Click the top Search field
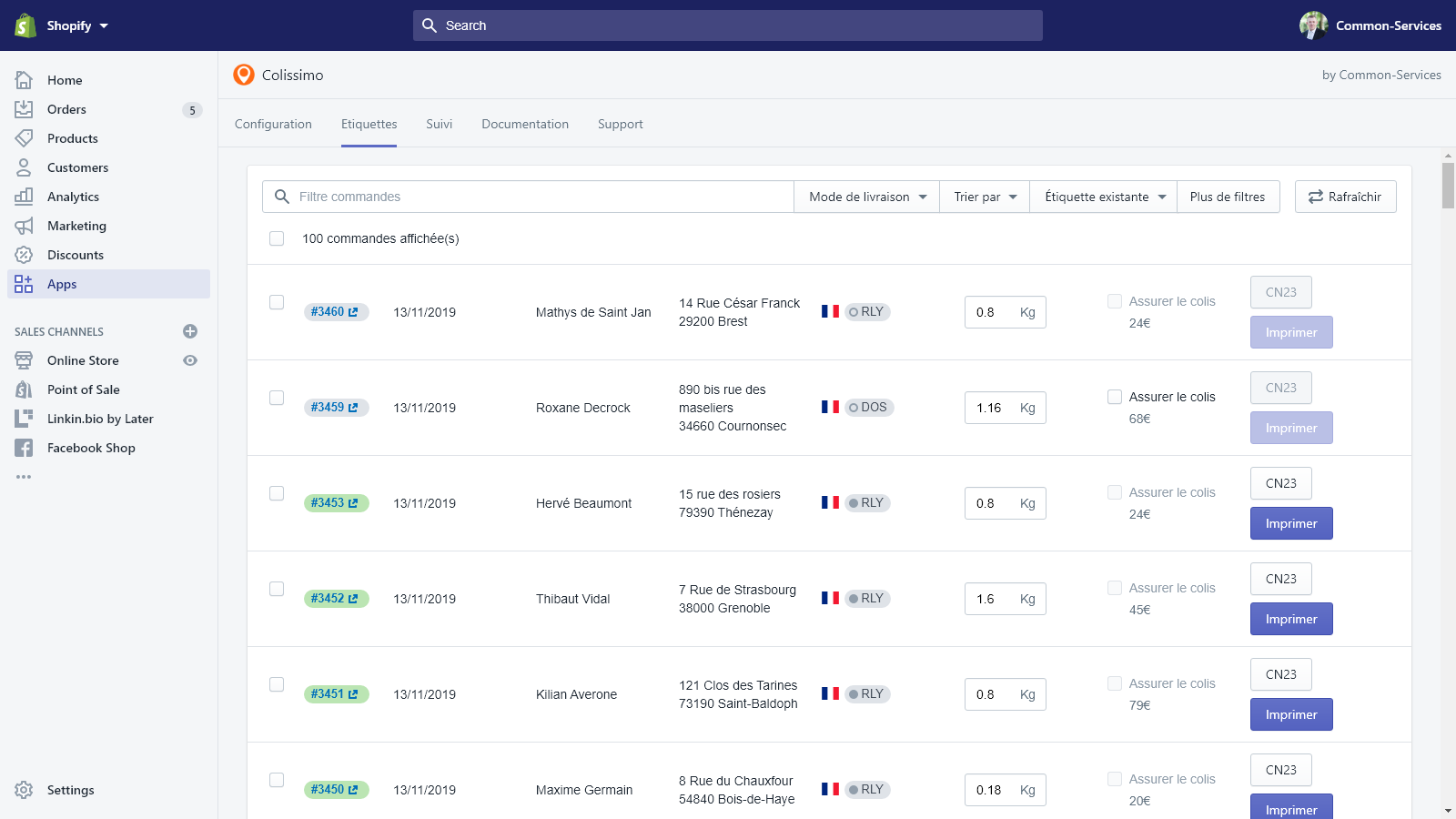Viewport: 1456px width, 819px height. coord(728,25)
